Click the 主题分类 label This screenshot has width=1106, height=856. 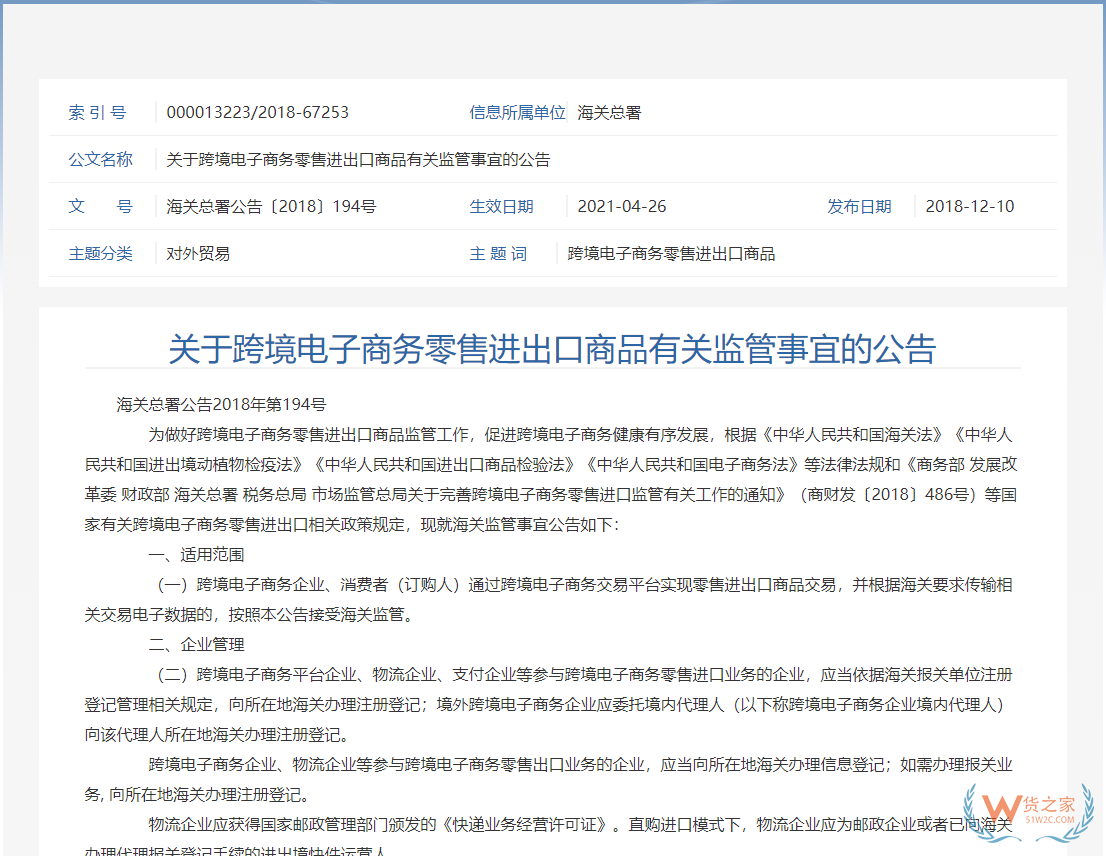(100, 253)
